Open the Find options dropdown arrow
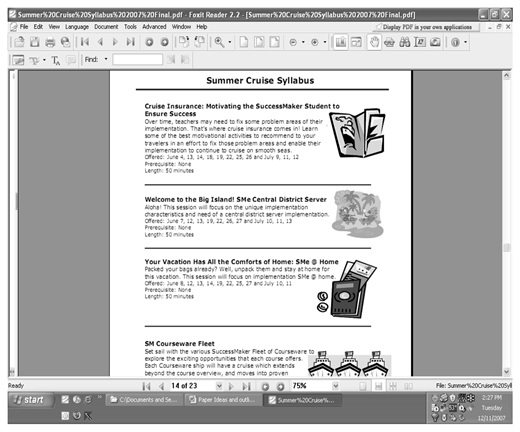Viewport: 520px width, 432px height. pyautogui.click(x=106, y=59)
